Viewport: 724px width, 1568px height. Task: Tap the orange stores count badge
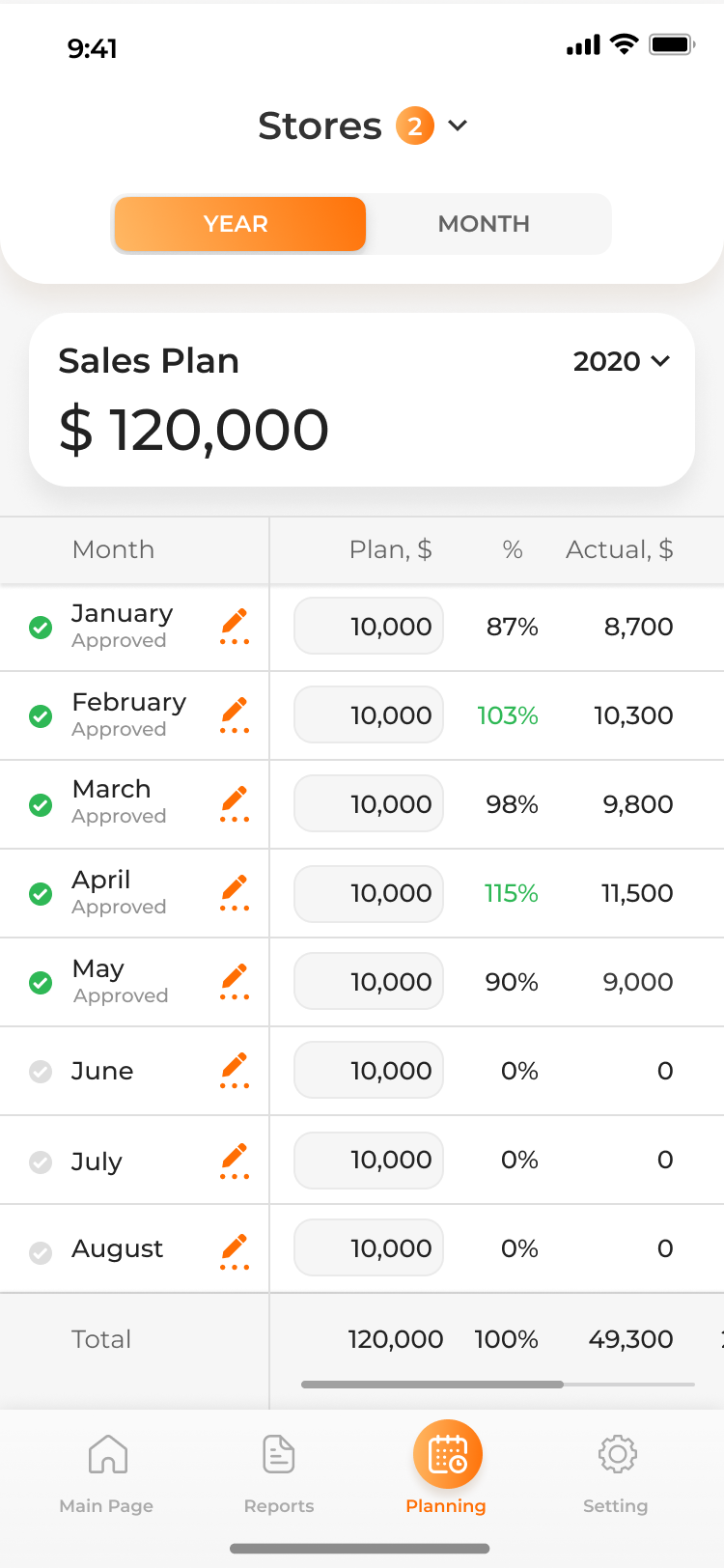coord(415,126)
